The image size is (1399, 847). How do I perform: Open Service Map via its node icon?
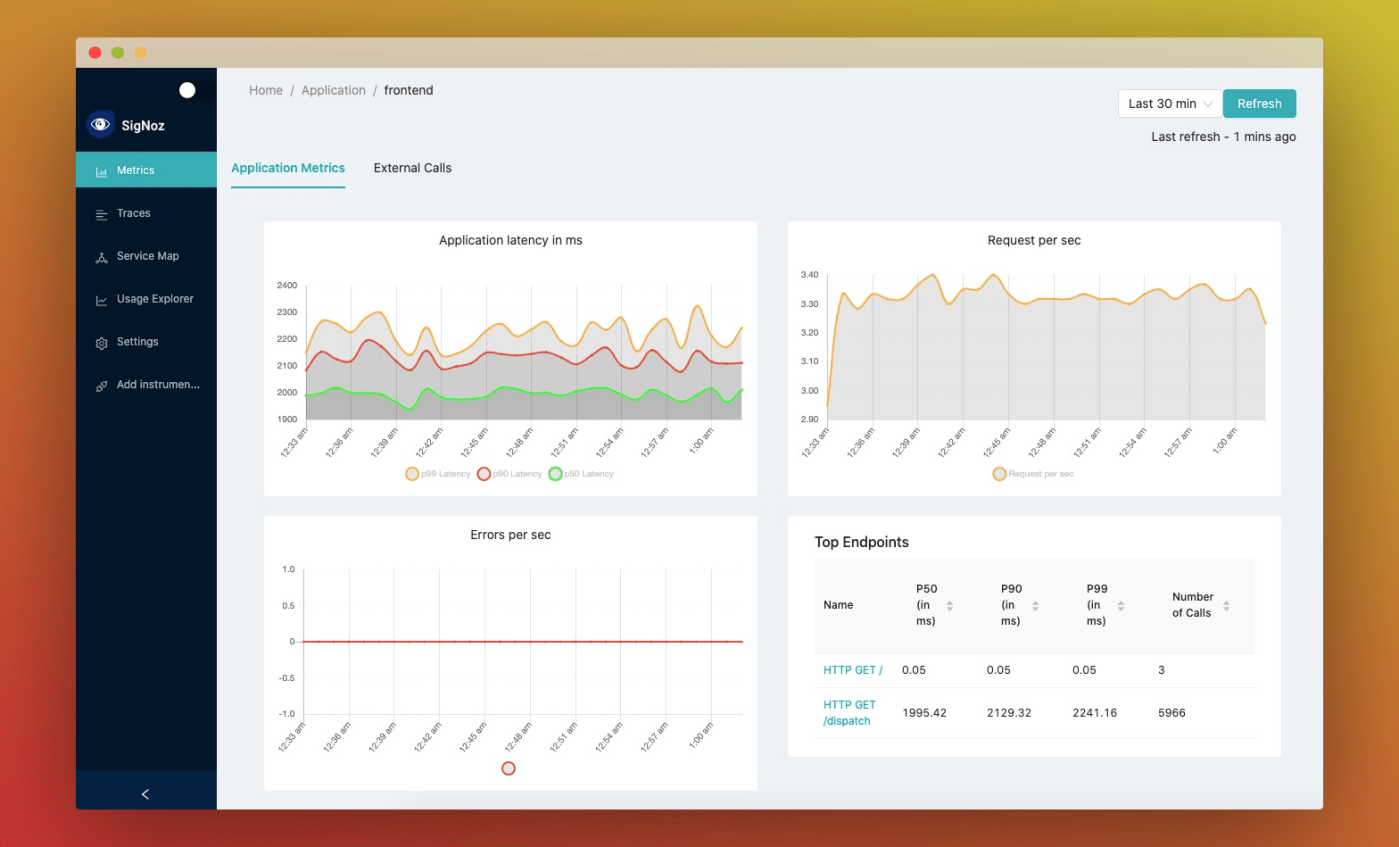click(x=101, y=257)
